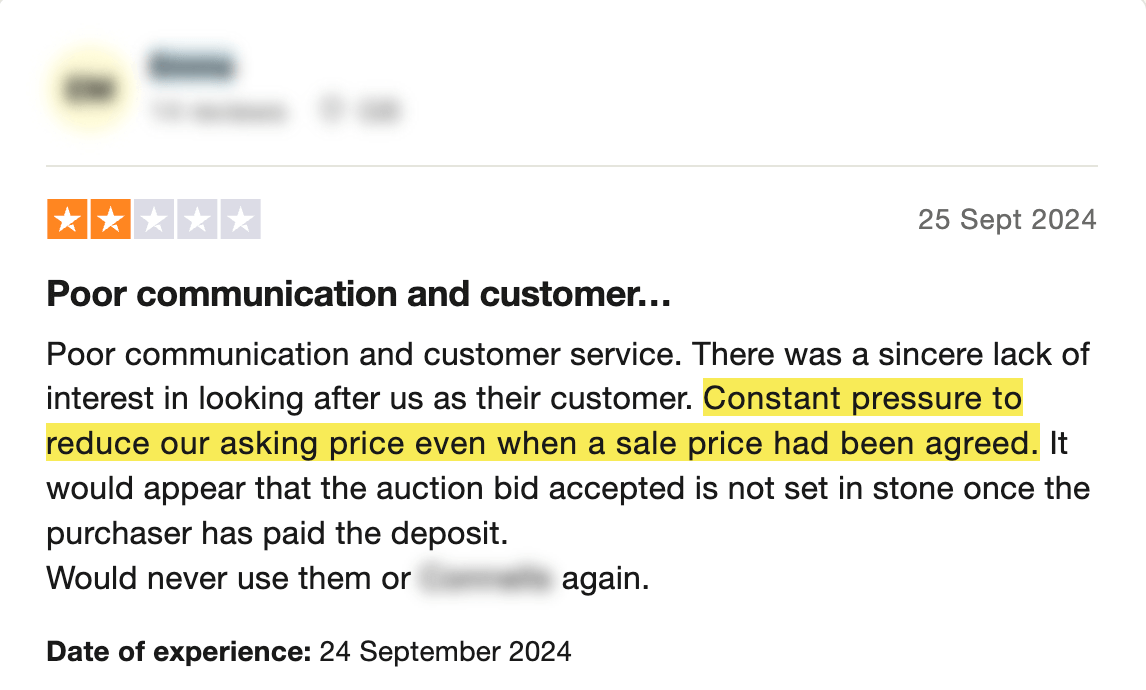Click the first orange rating star
The image size is (1146, 690).
click(67, 220)
